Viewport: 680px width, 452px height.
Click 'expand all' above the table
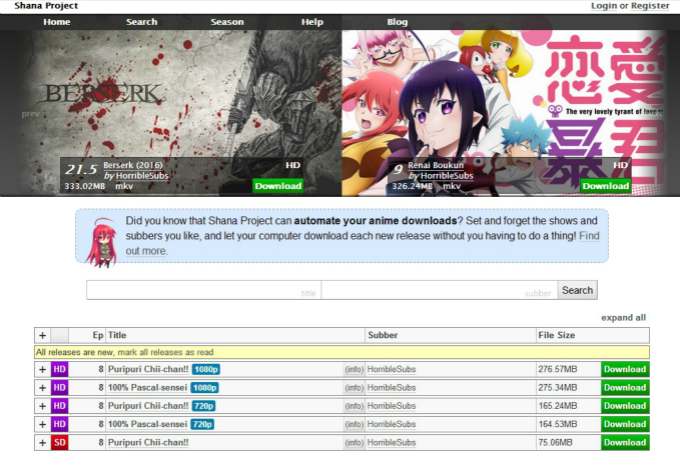coord(623,318)
